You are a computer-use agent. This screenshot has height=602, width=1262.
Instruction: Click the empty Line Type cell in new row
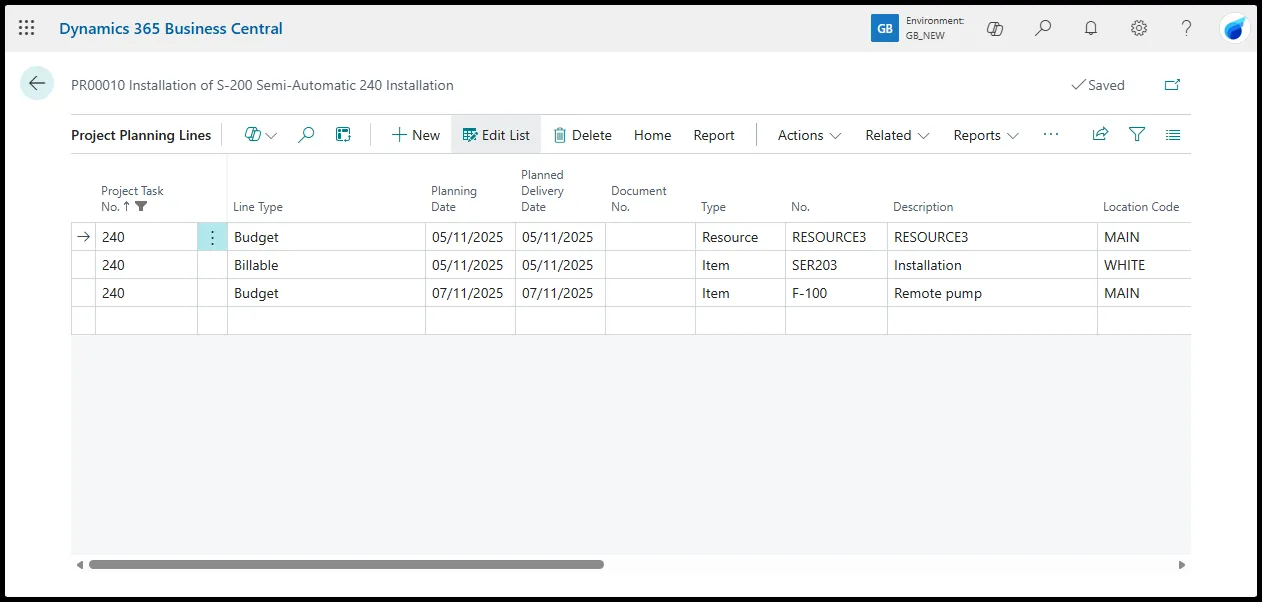326,321
